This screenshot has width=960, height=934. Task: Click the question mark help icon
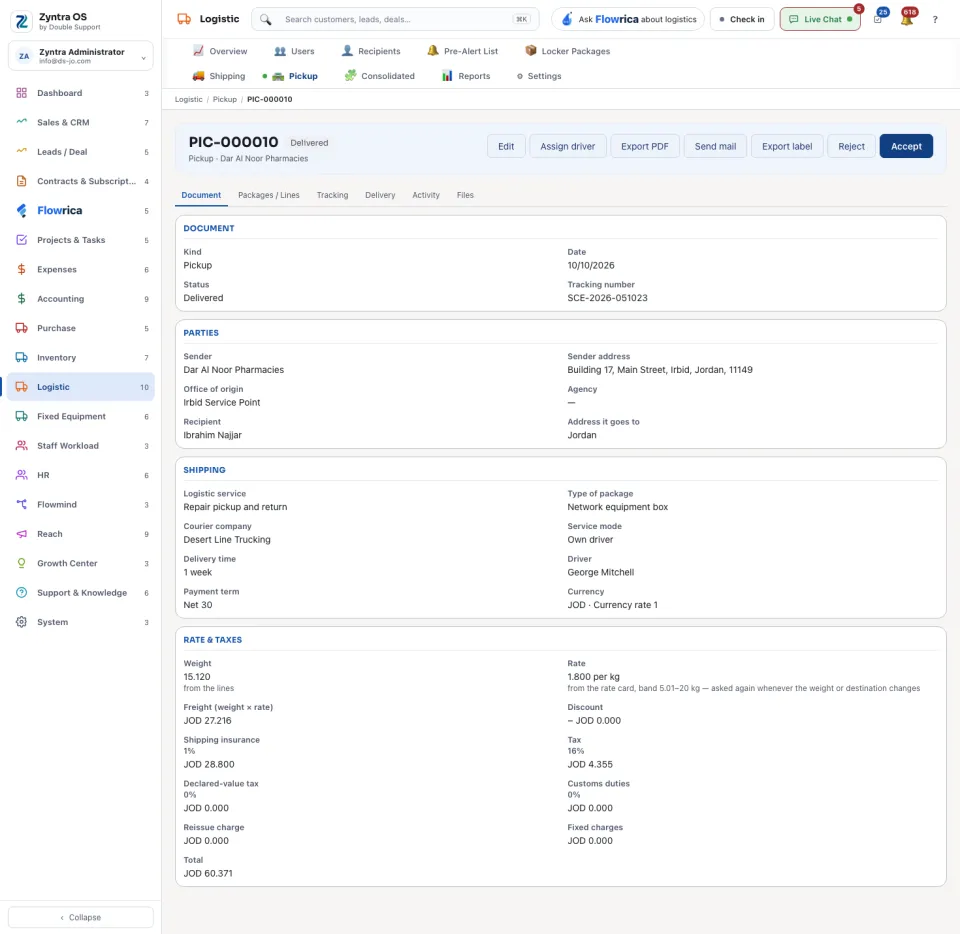pyautogui.click(x=935, y=20)
